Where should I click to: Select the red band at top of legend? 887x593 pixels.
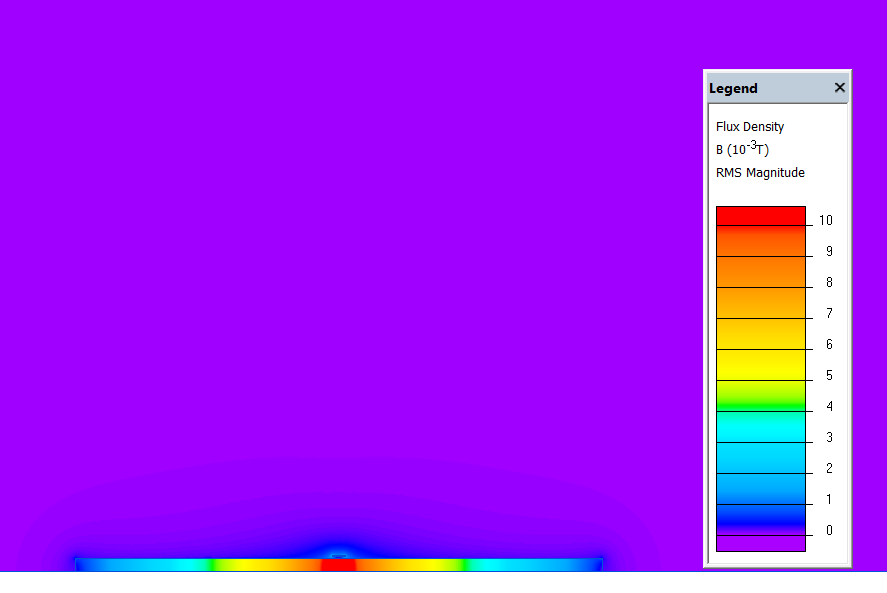(760, 215)
